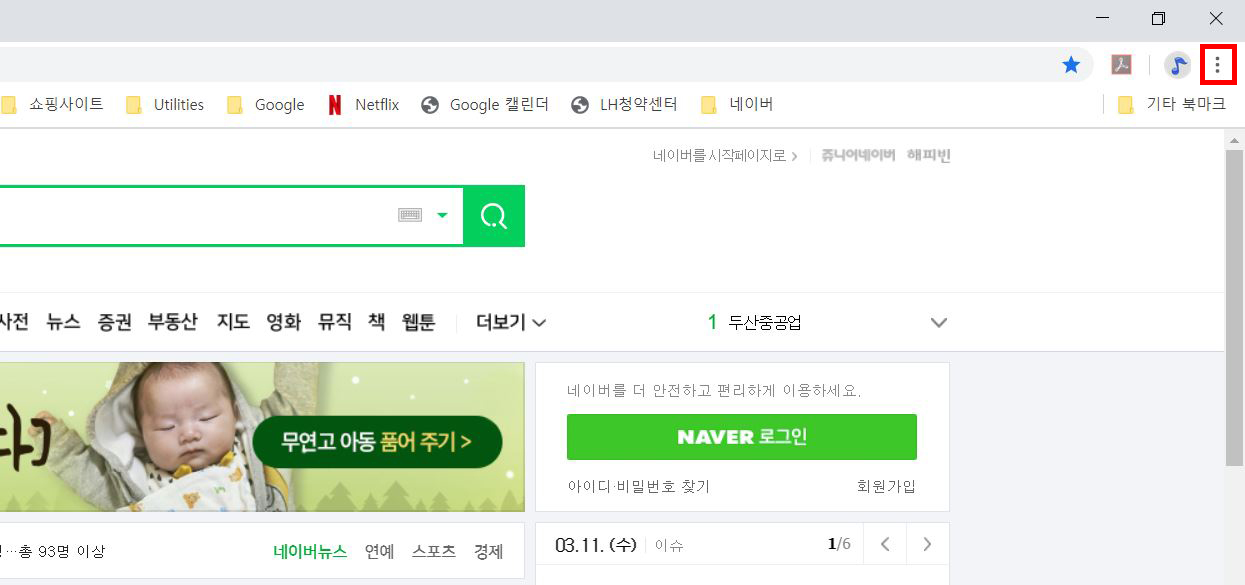
Task: Go to the 증권 menu
Action: (x=114, y=322)
